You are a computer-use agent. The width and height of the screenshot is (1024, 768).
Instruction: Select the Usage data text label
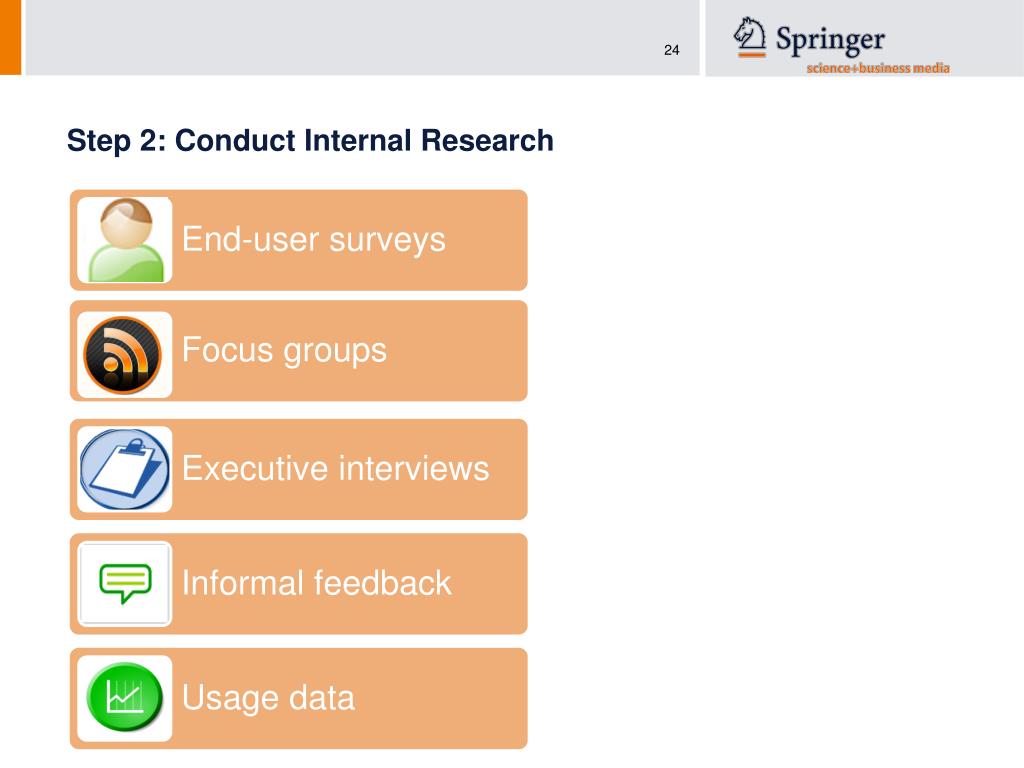268,698
